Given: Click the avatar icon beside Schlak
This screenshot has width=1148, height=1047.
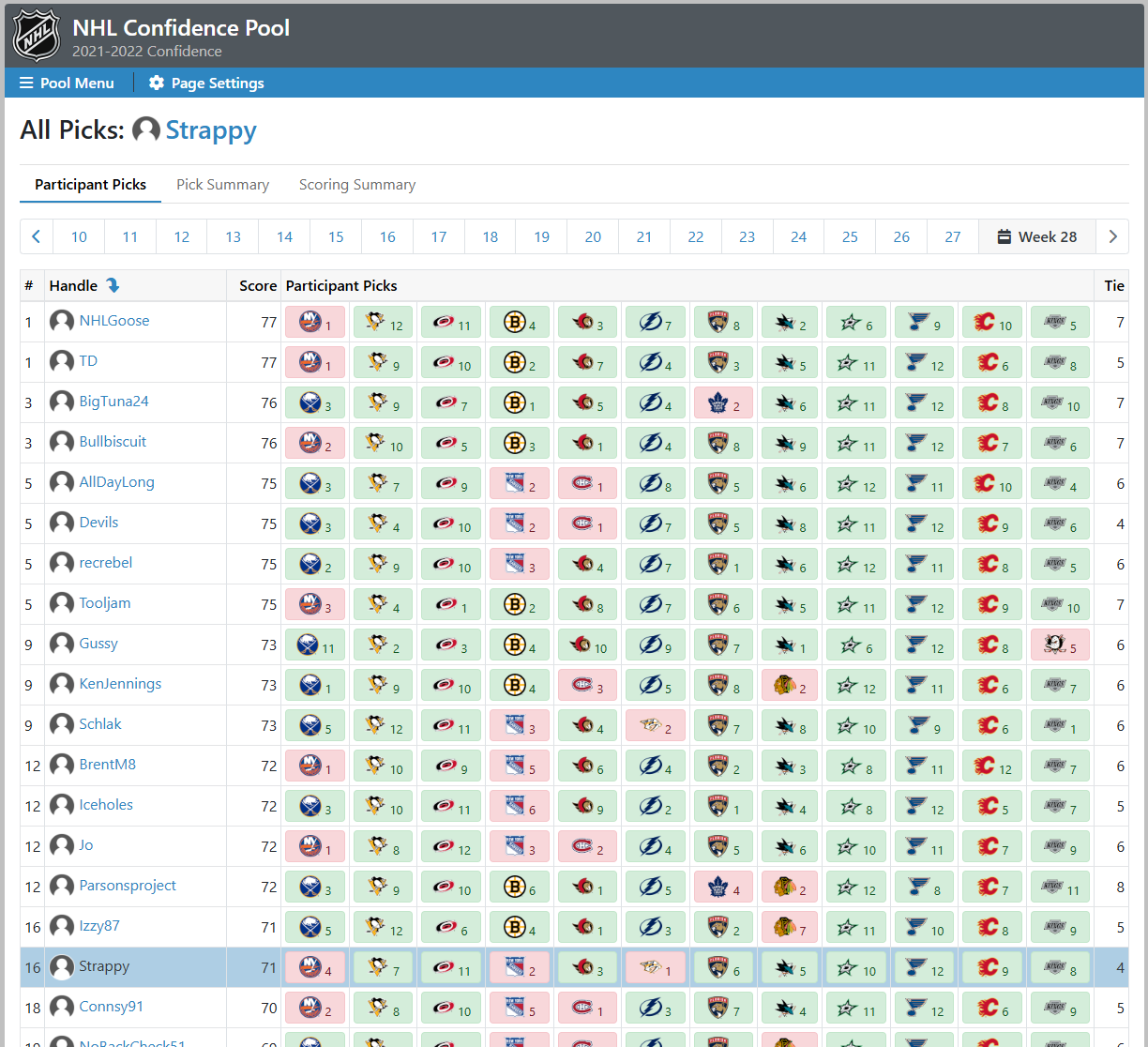Looking at the screenshot, I should [x=62, y=724].
